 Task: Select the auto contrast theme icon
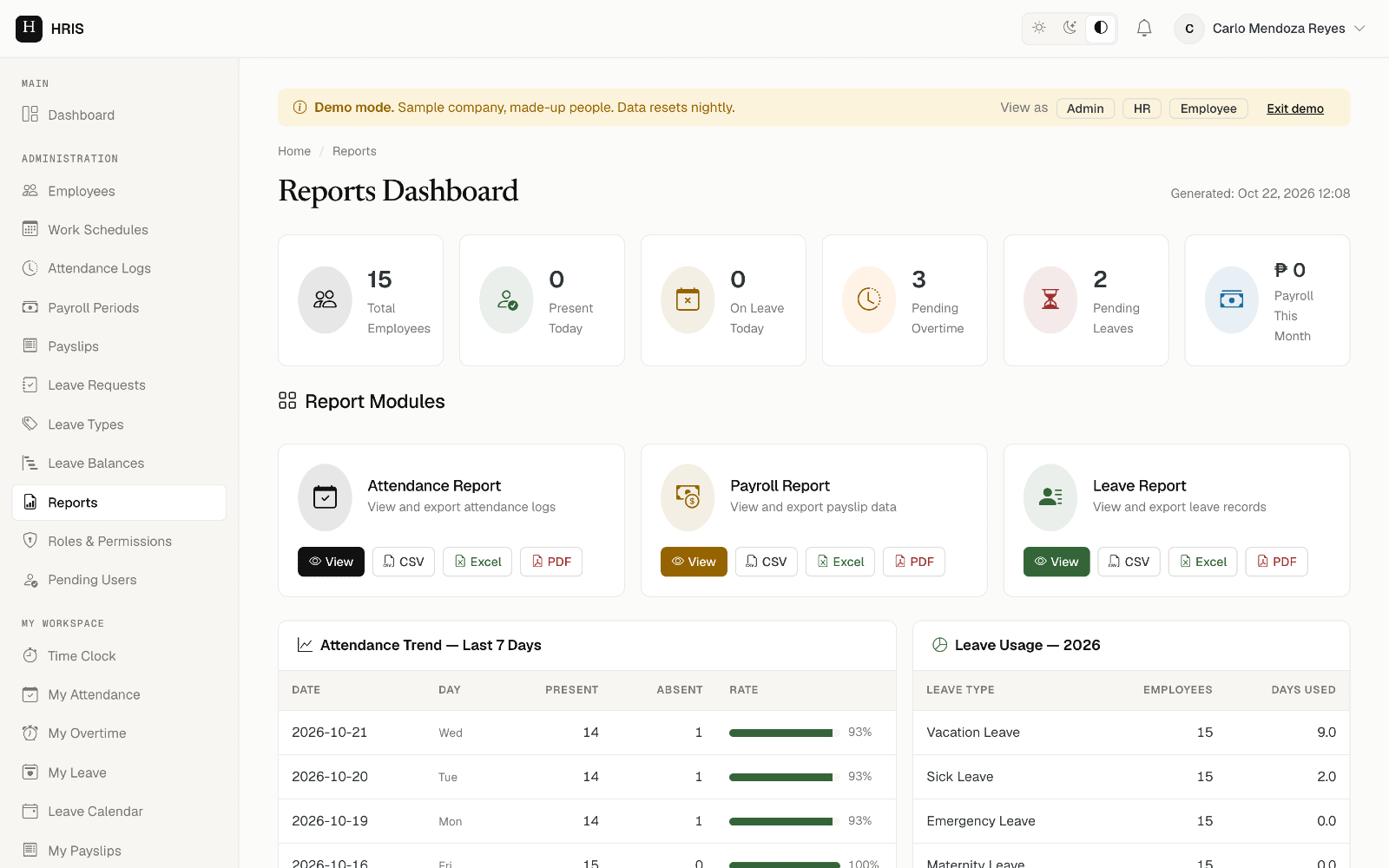pyautogui.click(x=1101, y=28)
